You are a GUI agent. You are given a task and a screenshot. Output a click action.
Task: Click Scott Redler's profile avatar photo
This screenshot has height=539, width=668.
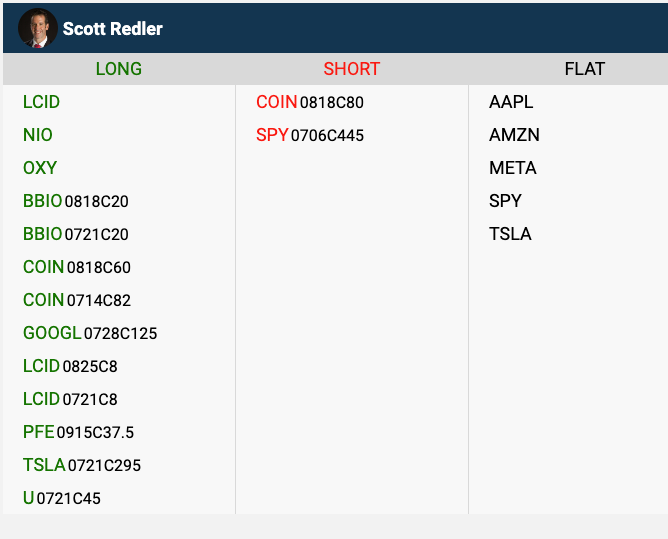click(38, 28)
